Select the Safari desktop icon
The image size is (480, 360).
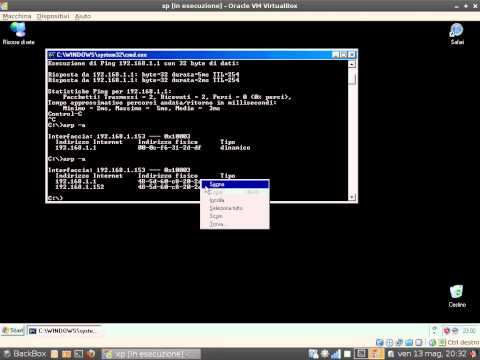pyautogui.click(x=457, y=34)
